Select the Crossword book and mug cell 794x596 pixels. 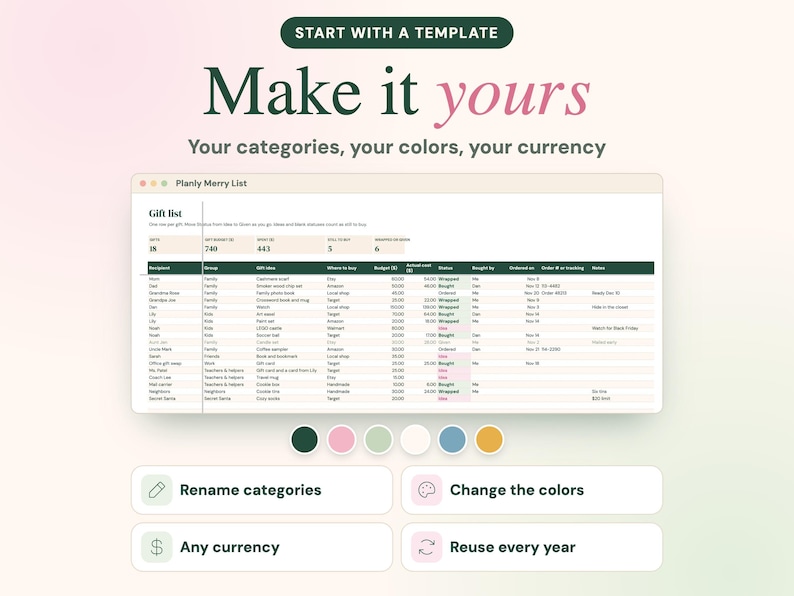tap(282, 300)
